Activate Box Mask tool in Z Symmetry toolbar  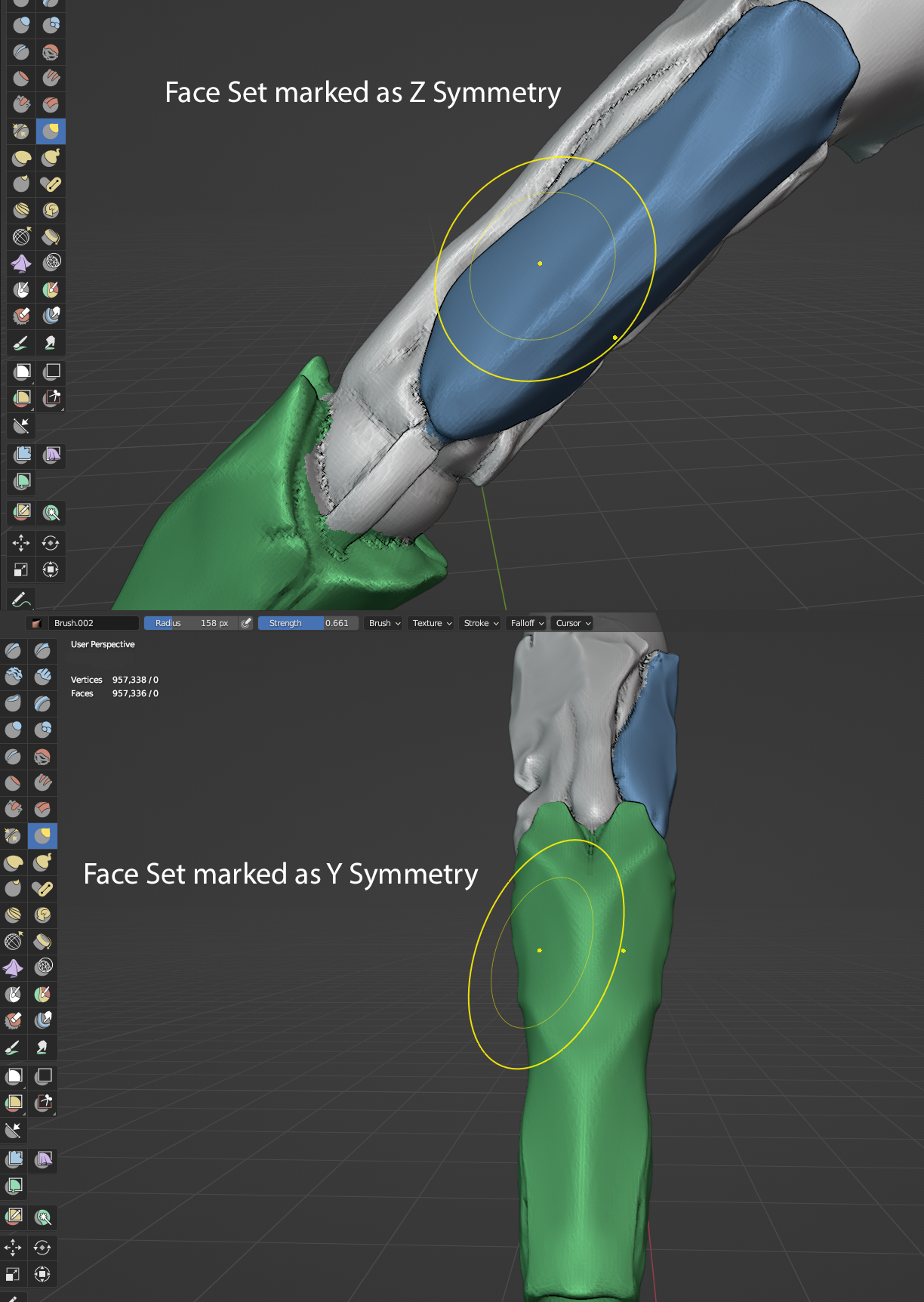coord(21,372)
